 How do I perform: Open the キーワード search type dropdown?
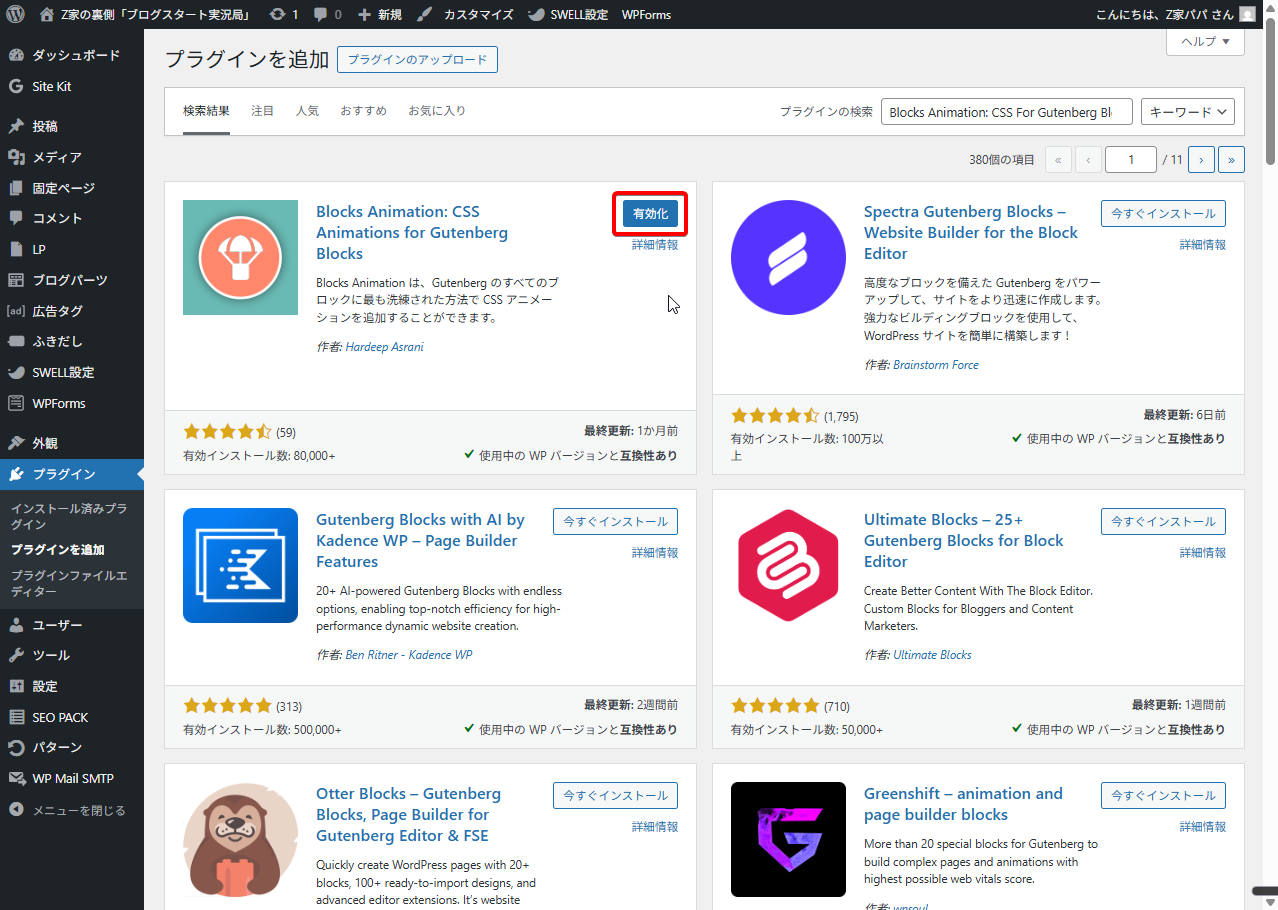1187,112
